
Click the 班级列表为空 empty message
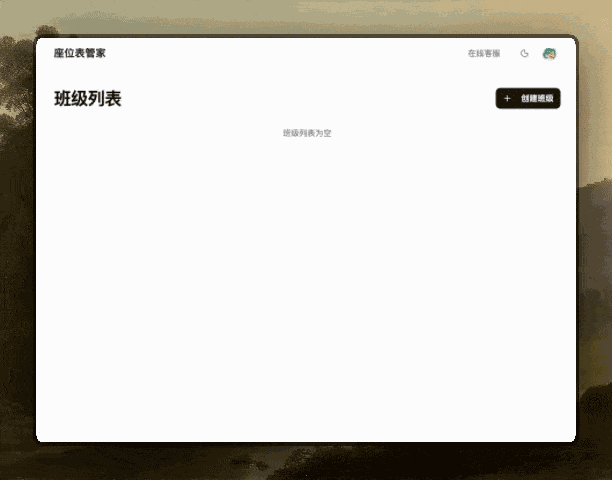(x=306, y=133)
